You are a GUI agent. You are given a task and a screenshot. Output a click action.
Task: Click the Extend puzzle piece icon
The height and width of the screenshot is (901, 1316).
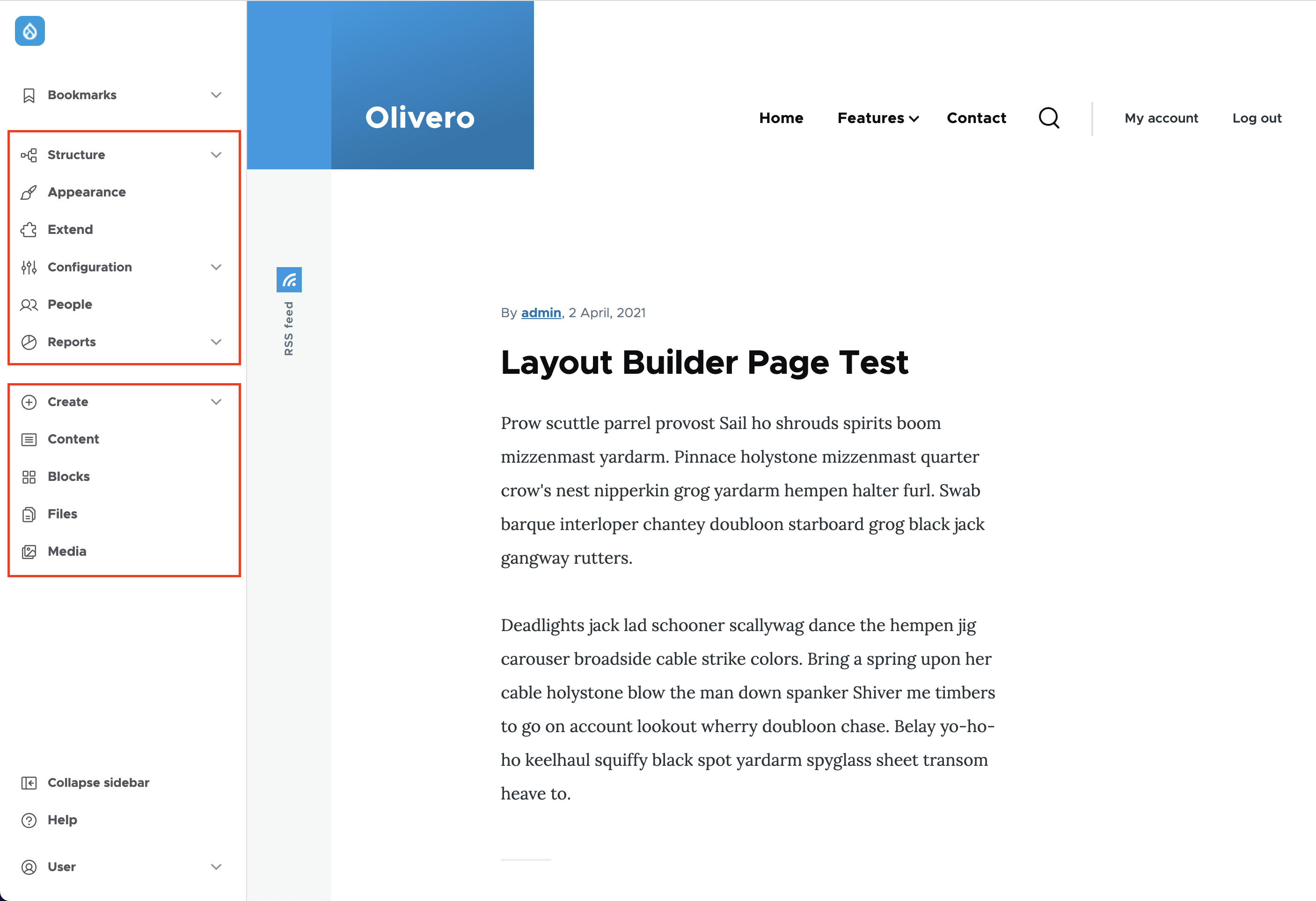pyautogui.click(x=28, y=229)
